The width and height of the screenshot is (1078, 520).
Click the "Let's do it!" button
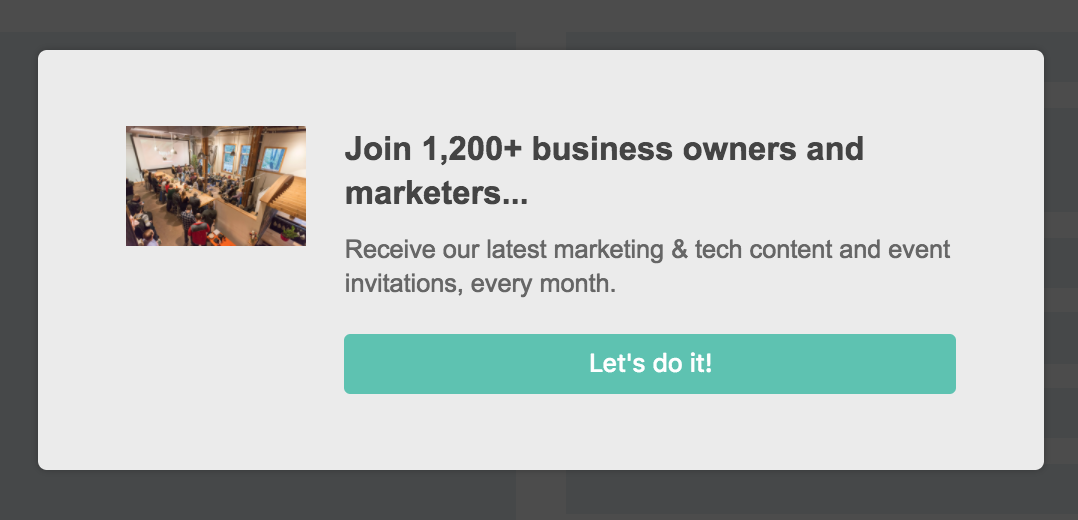point(650,364)
